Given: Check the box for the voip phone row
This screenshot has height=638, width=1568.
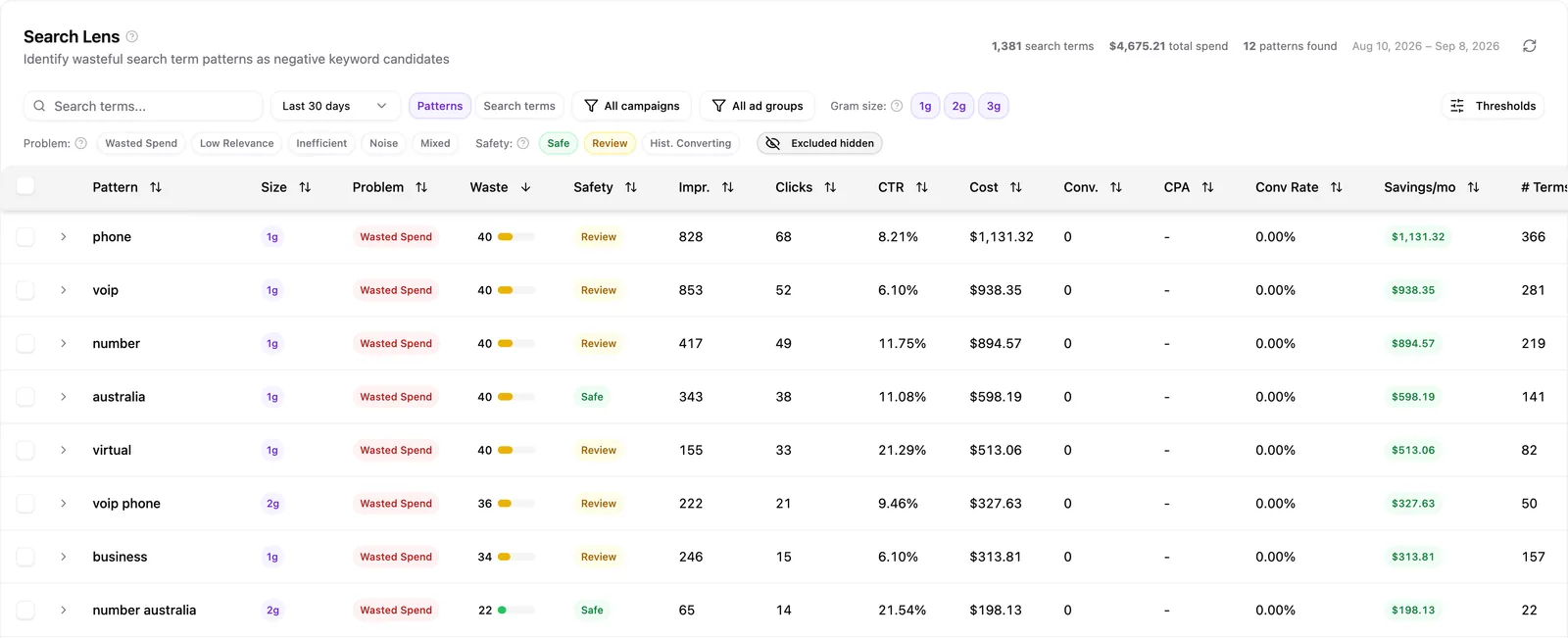Looking at the screenshot, I should [25, 503].
